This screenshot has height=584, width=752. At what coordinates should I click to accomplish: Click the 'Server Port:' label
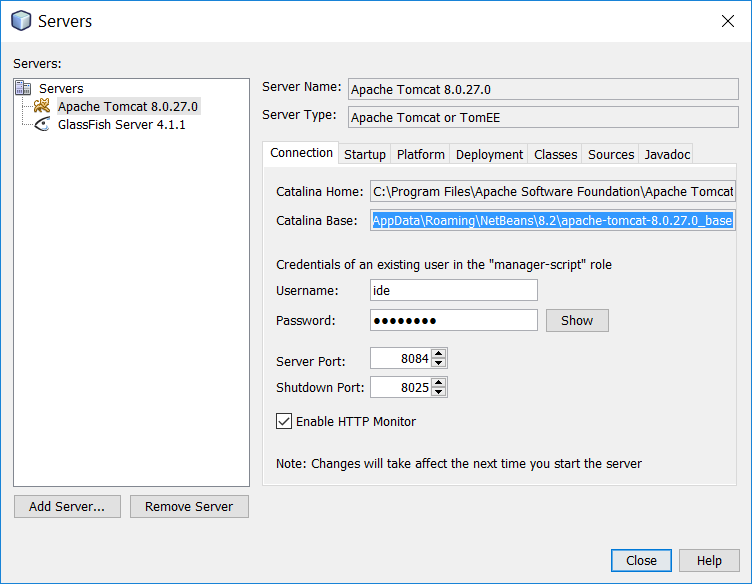click(x=310, y=361)
